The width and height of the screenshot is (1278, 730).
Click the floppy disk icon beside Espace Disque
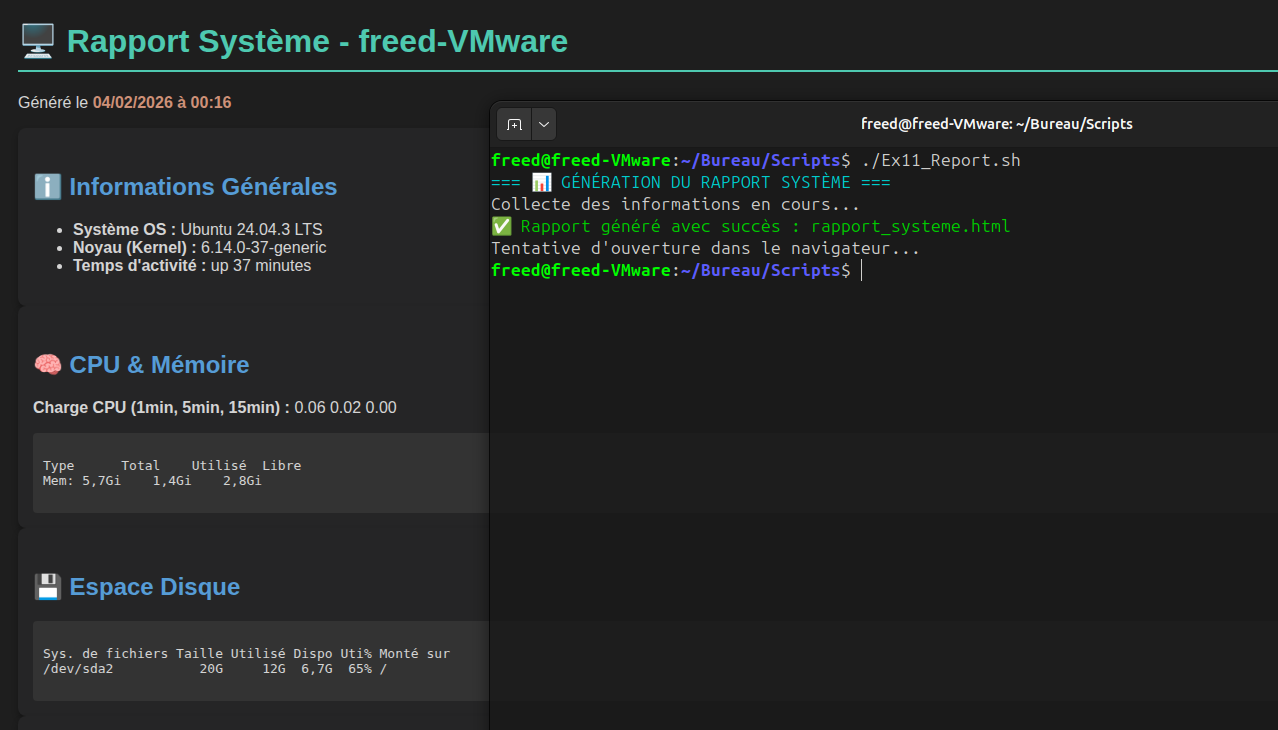point(48,587)
